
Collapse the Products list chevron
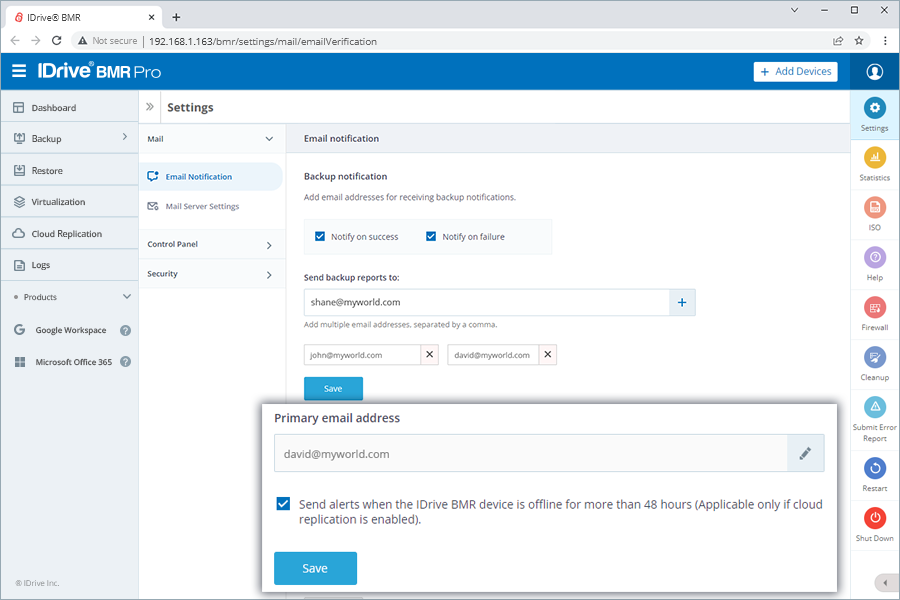[127, 297]
